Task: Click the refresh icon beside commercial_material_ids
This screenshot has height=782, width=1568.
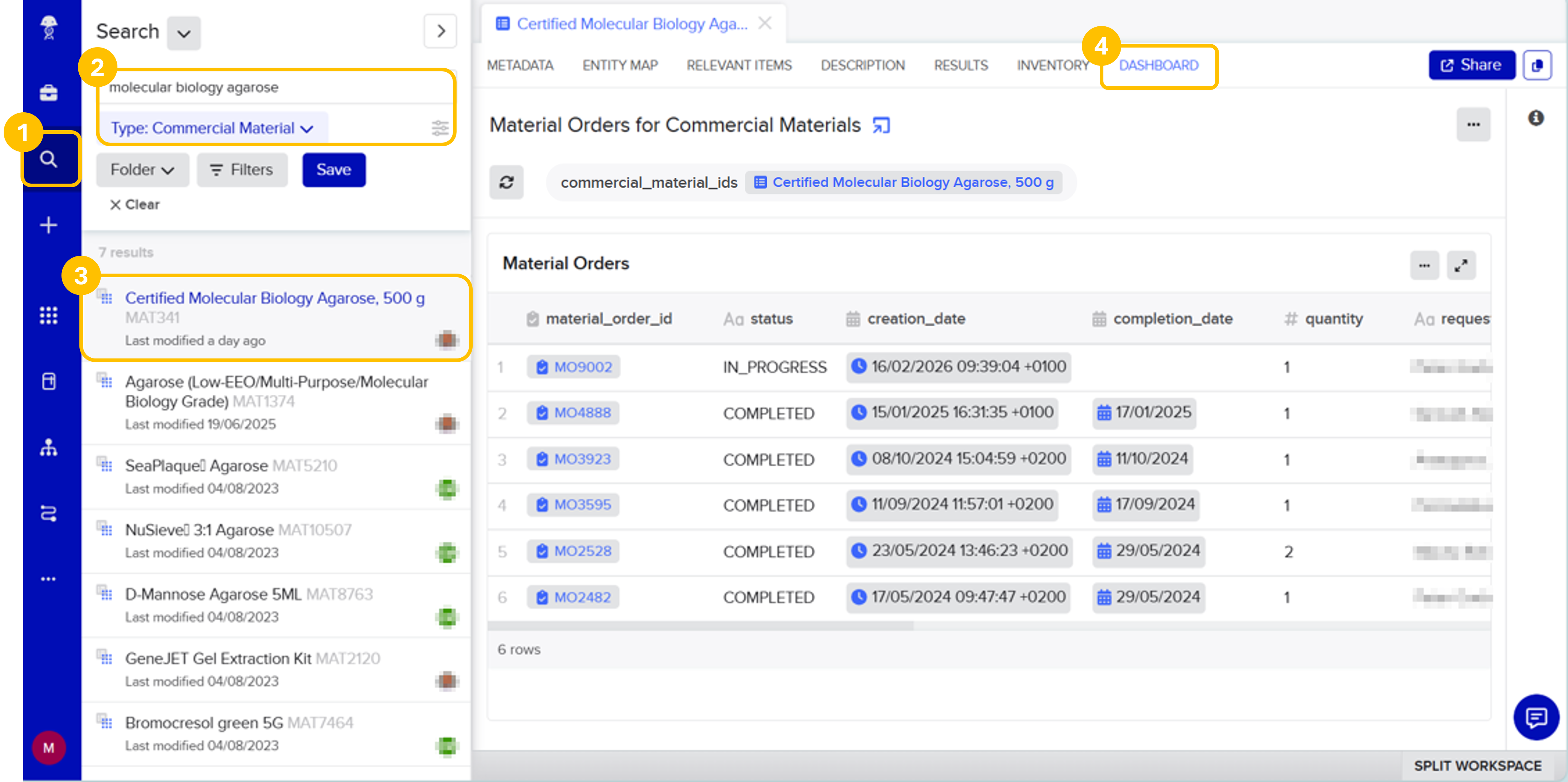Action: 506,182
